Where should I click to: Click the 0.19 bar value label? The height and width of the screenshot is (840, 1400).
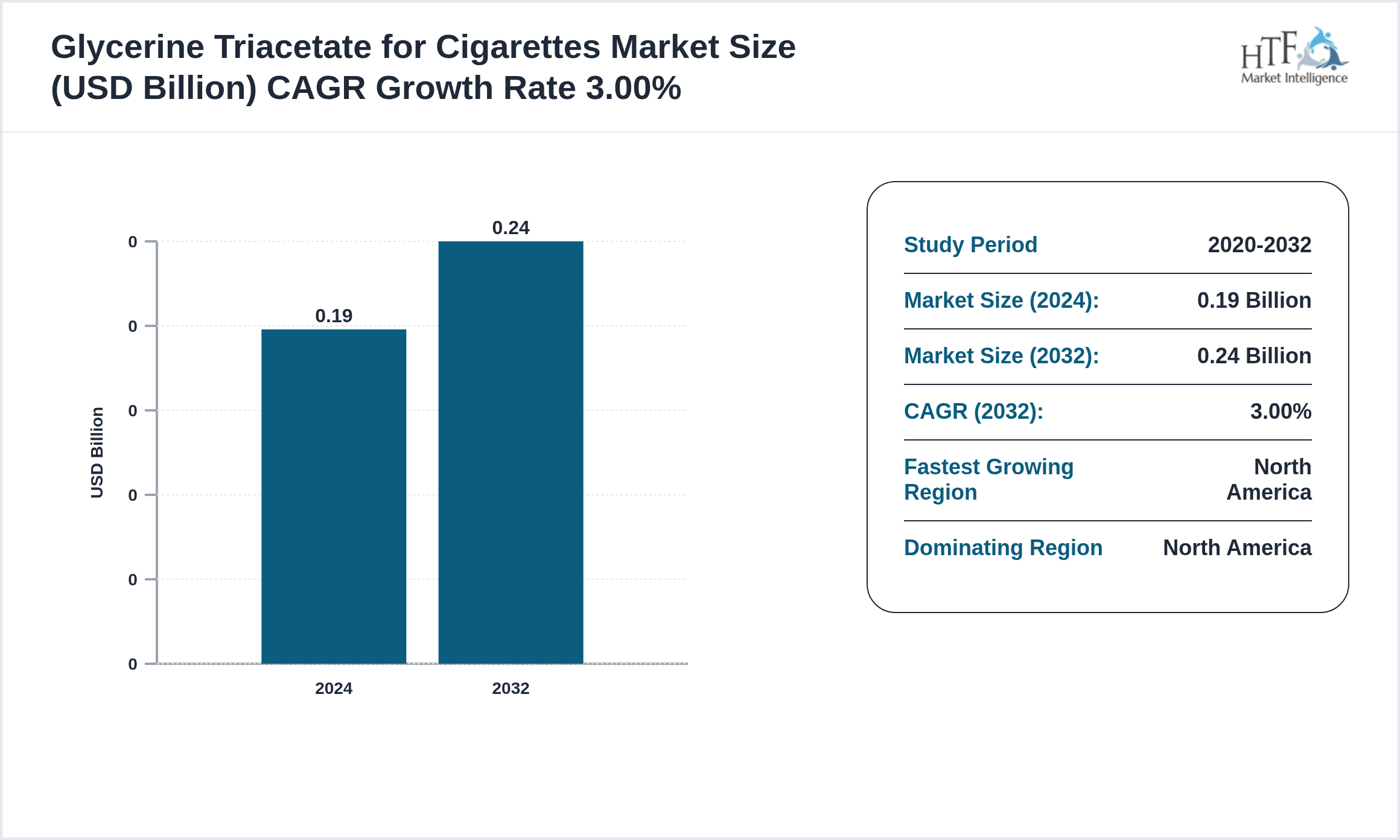point(333,316)
